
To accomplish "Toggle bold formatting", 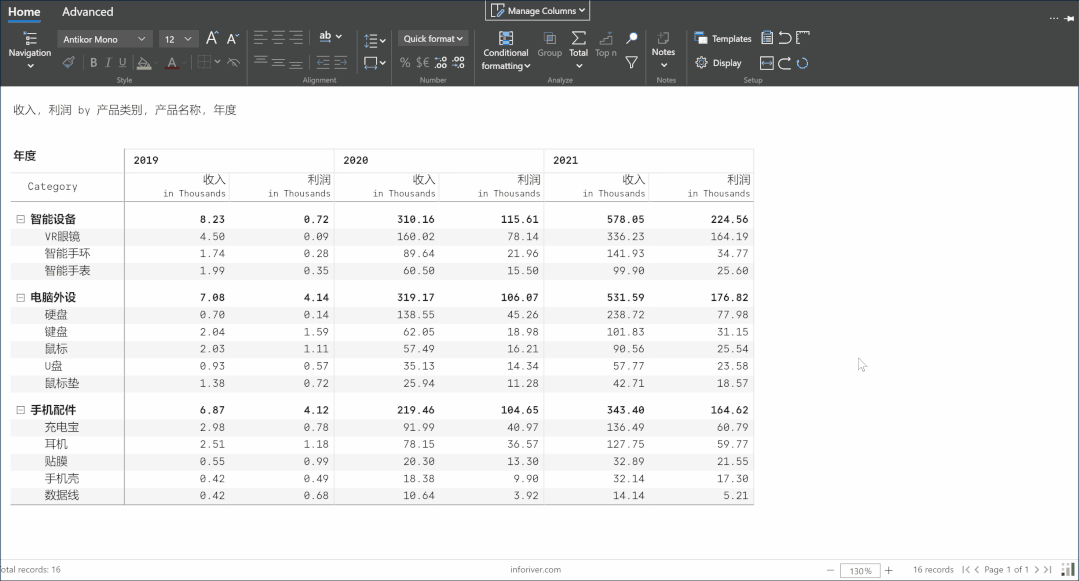I will tap(94, 63).
